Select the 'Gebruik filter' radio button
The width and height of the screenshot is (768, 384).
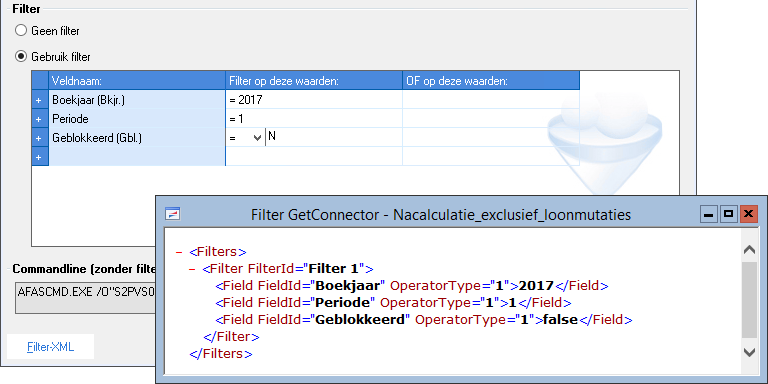(21, 57)
